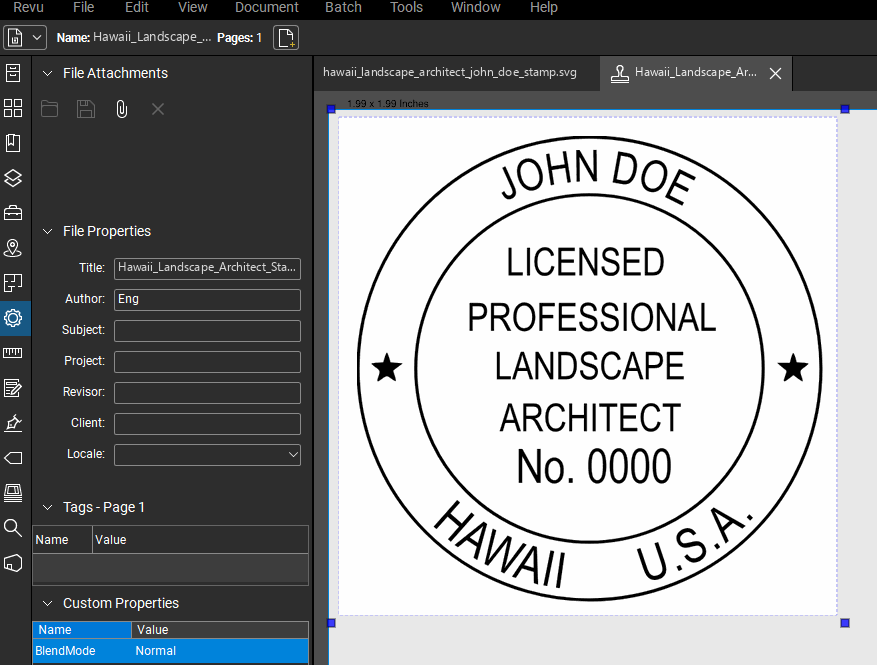Click the delete attachment X icon

click(158, 109)
